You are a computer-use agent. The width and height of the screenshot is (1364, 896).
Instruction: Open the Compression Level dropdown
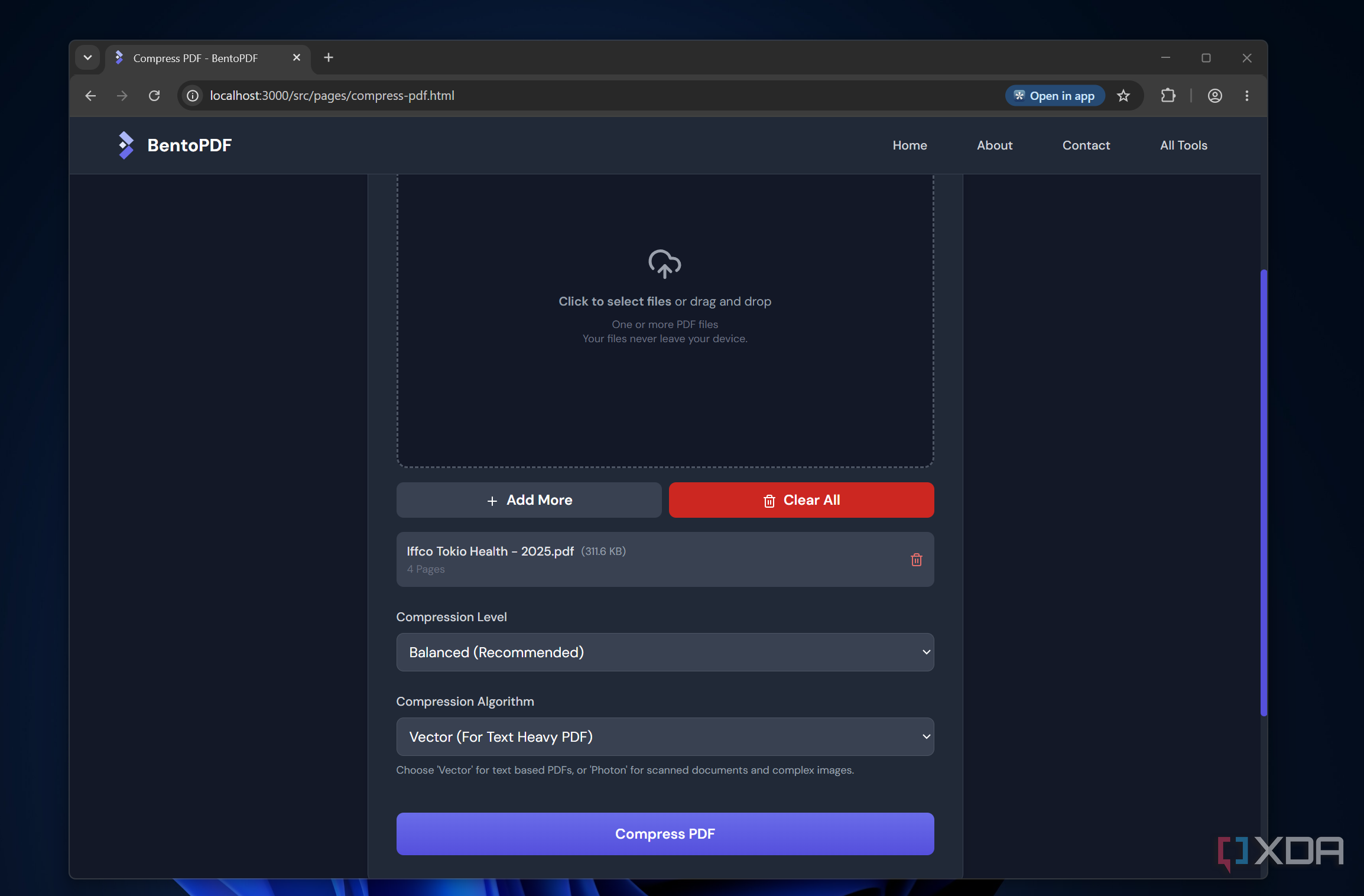[665, 652]
